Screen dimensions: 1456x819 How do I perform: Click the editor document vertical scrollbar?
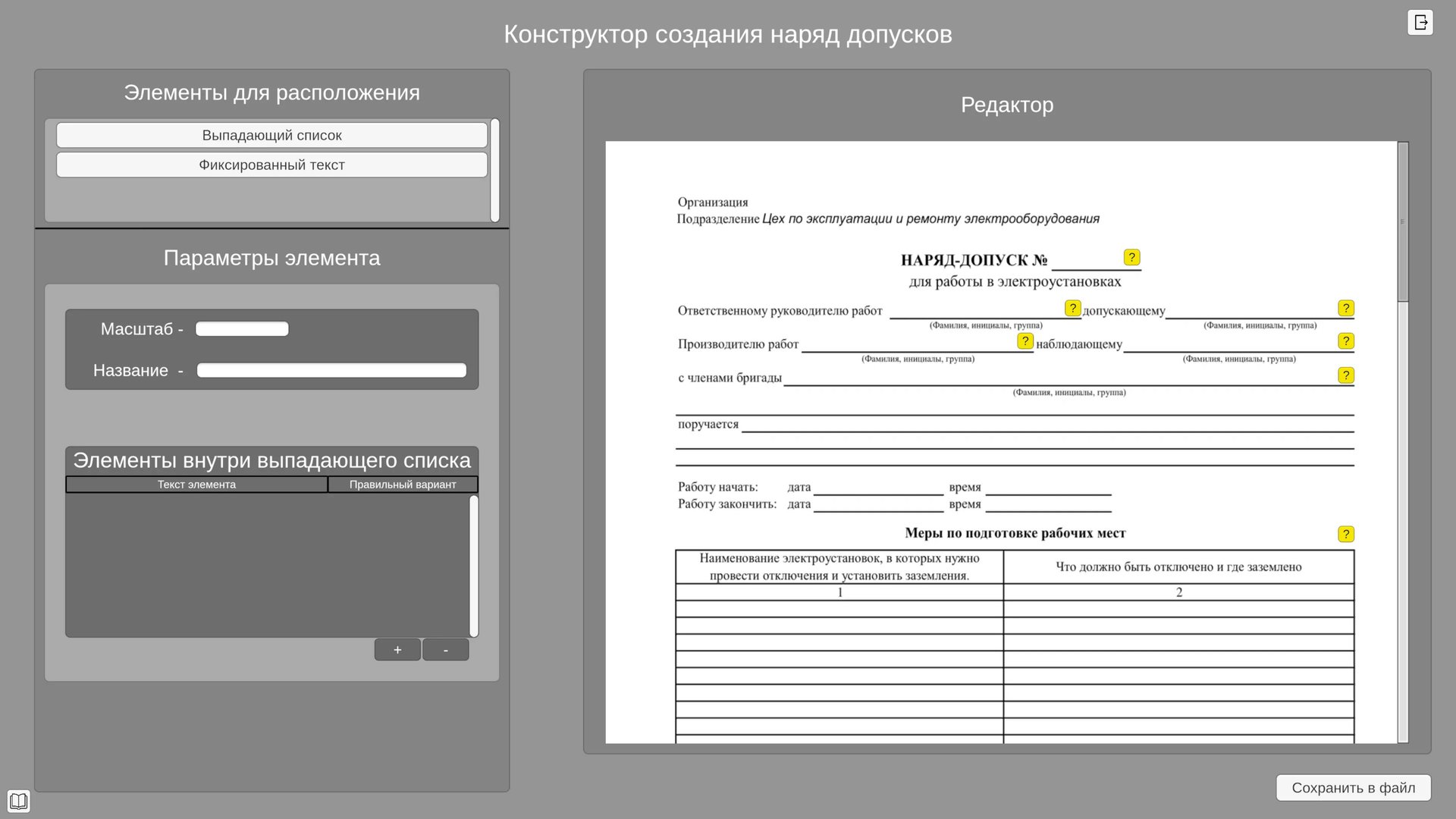pos(1402,221)
